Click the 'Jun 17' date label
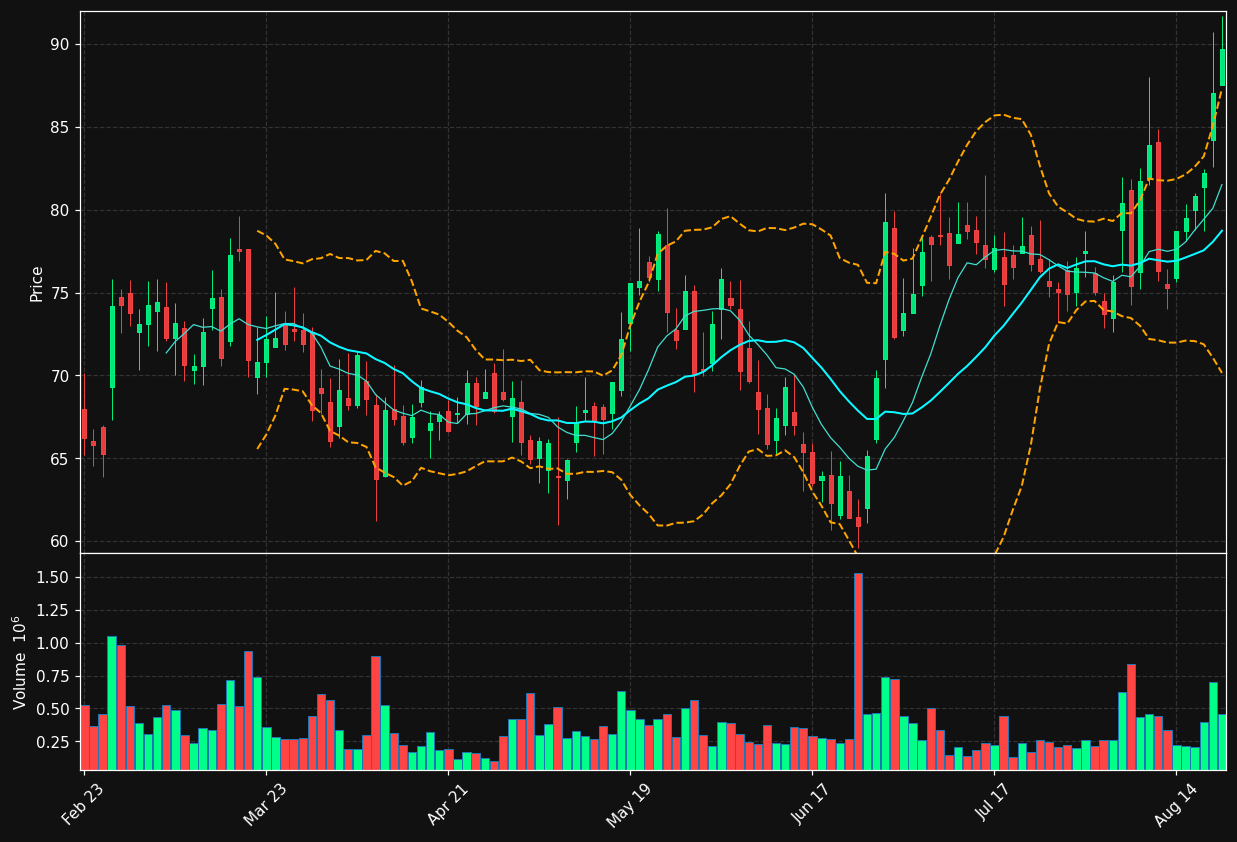This screenshot has height=842, width=1237. coord(811,804)
